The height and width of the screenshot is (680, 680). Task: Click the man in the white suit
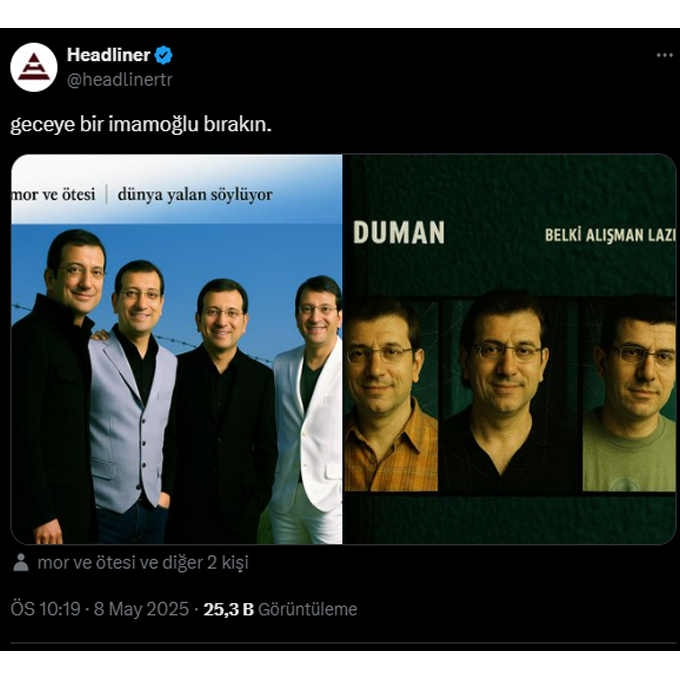point(309,410)
